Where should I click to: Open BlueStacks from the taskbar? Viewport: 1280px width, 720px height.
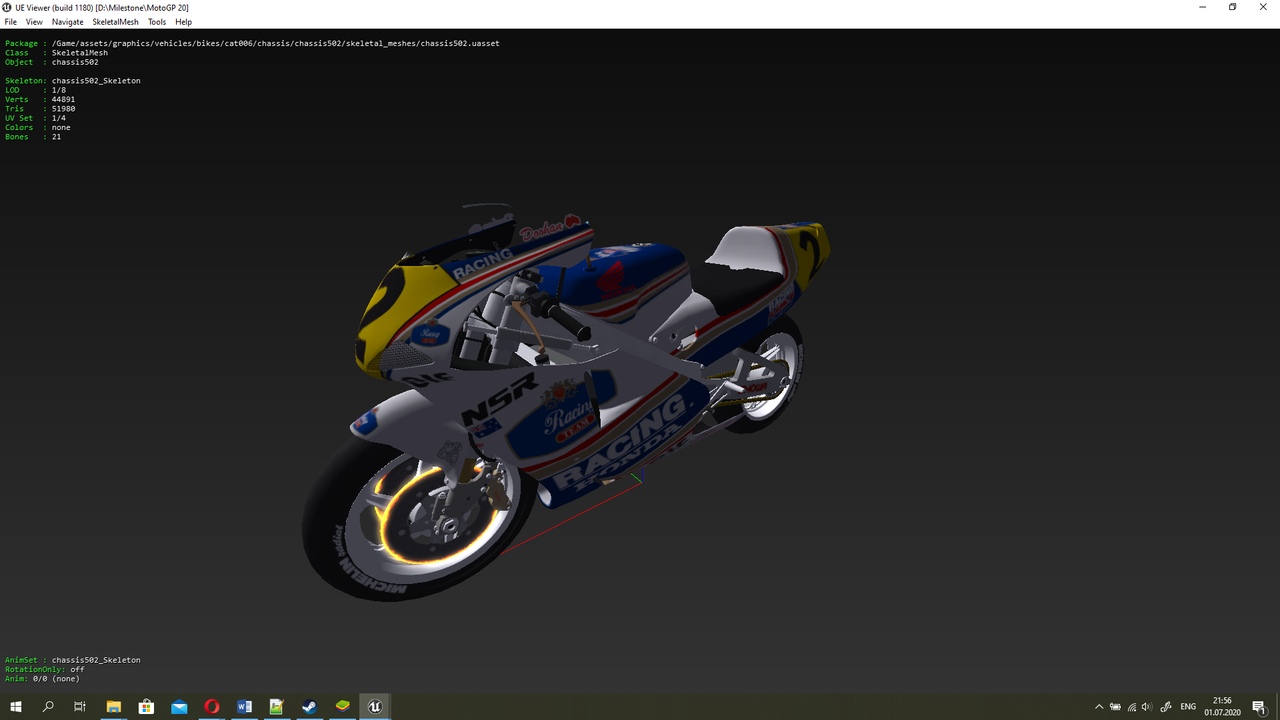pyautogui.click(x=343, y=706)
